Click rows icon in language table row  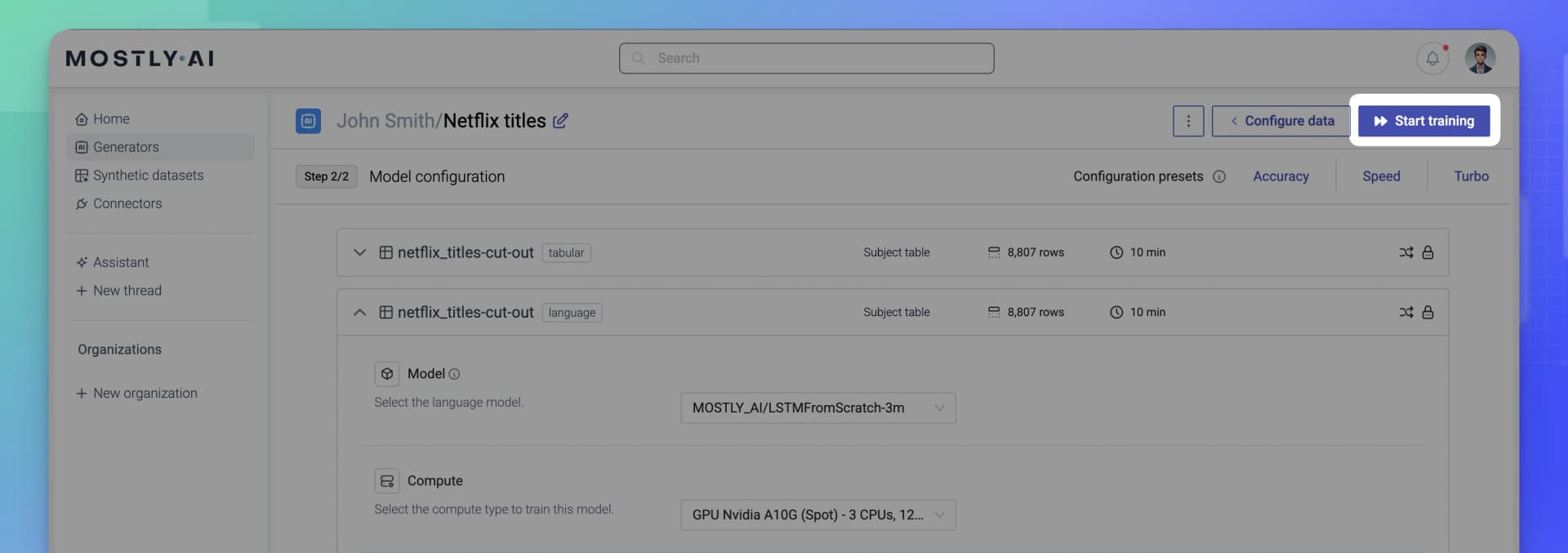click(994, 312)
